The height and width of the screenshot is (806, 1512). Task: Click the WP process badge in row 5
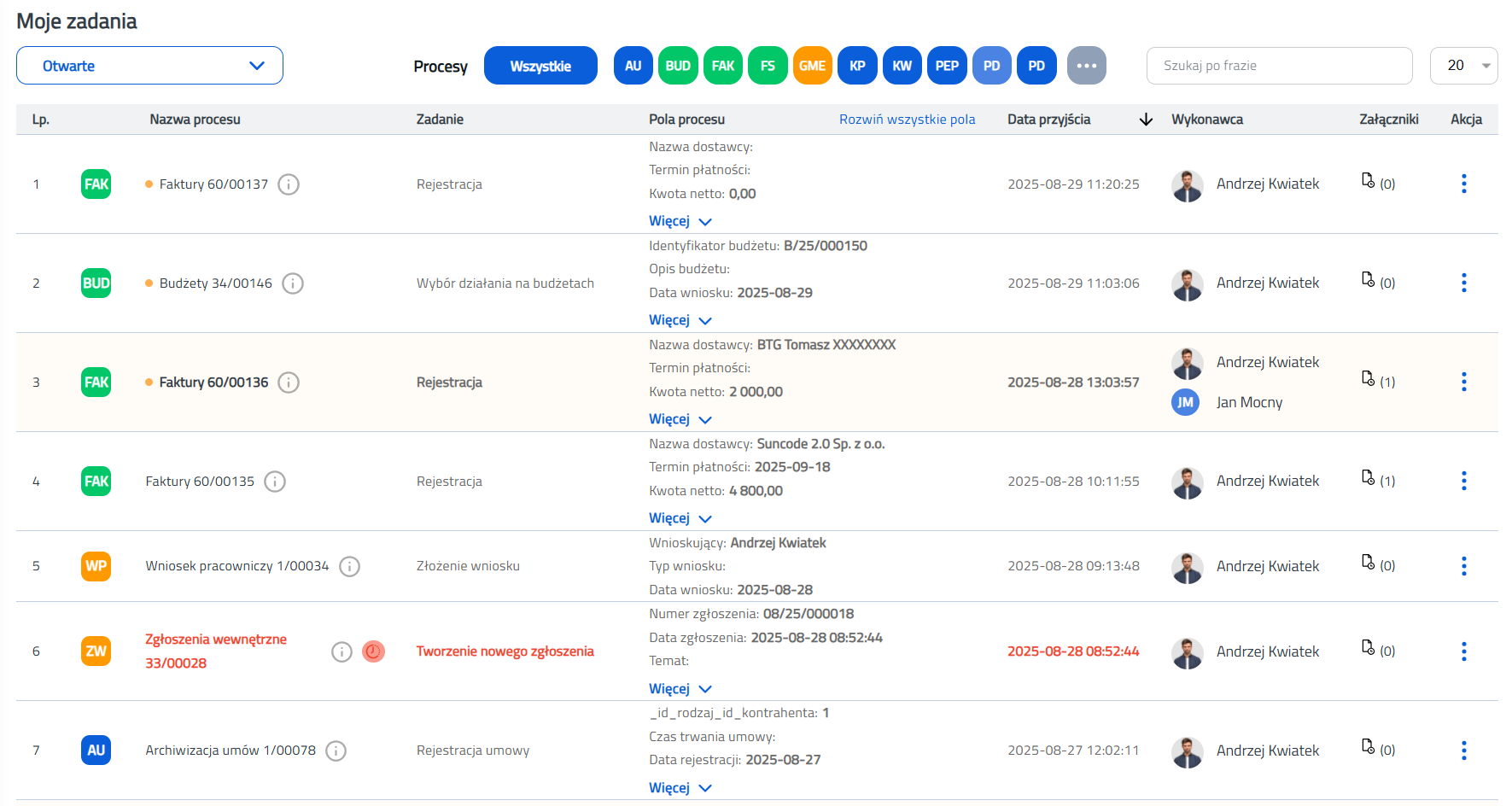(x=96, y=566)
